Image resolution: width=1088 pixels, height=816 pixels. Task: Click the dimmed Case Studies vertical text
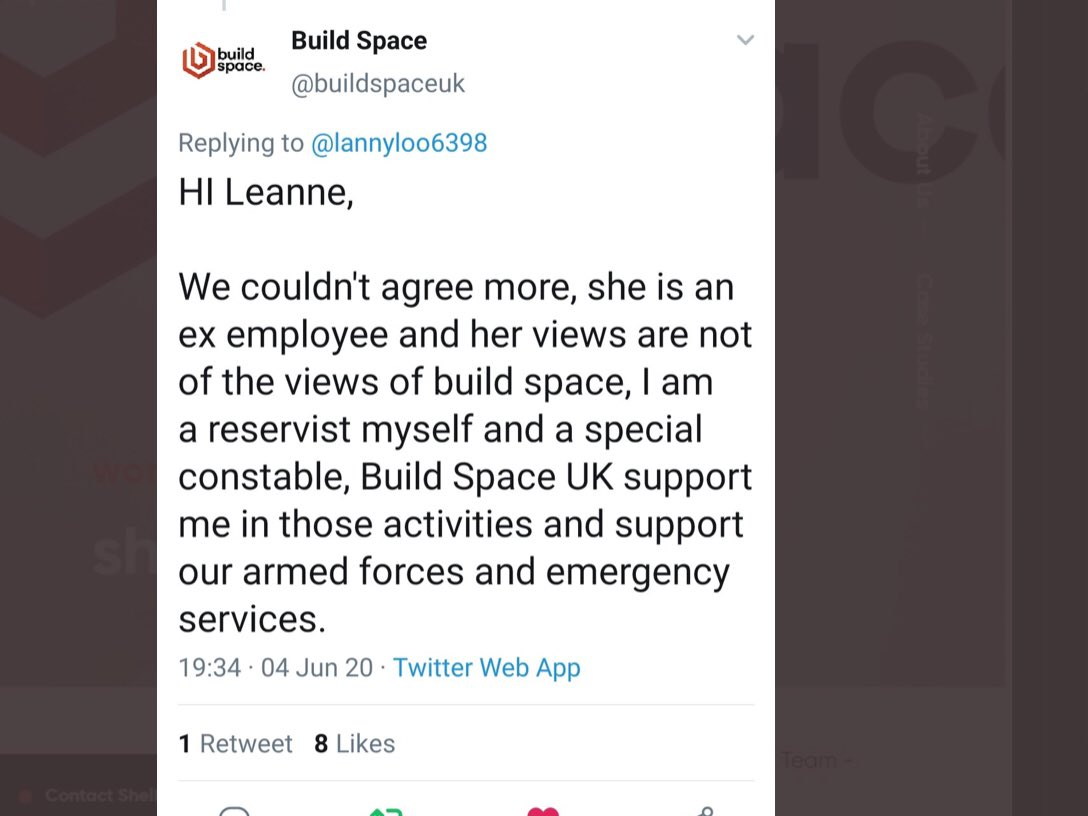pos(922,340)
